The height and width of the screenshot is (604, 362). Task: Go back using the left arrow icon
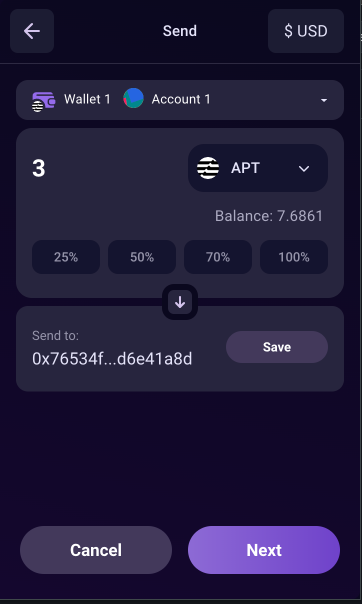pyautogui.click(x=32, y=31)
